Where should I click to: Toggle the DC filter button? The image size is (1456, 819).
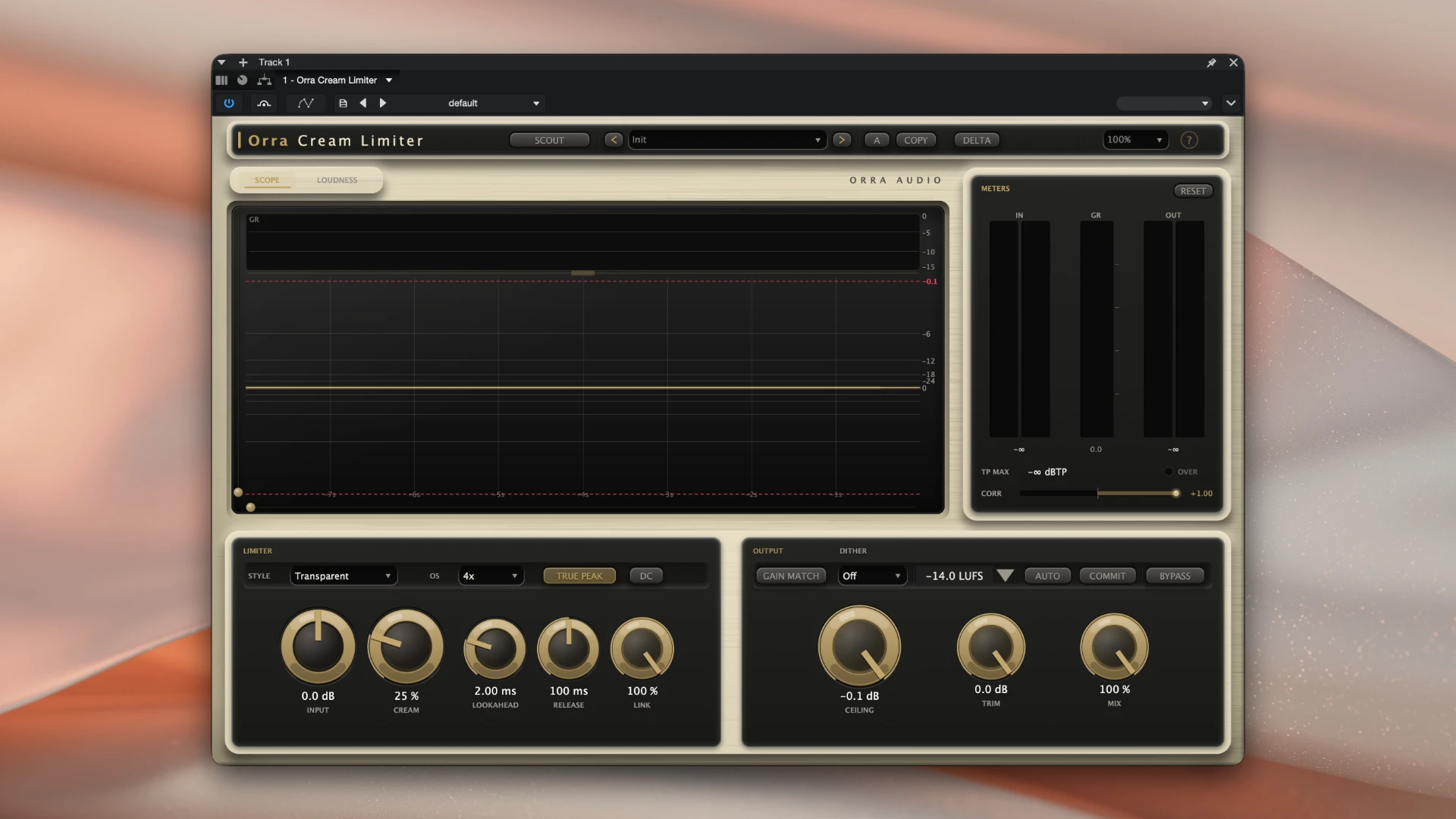pyautogui.click(x=646, y=576)
